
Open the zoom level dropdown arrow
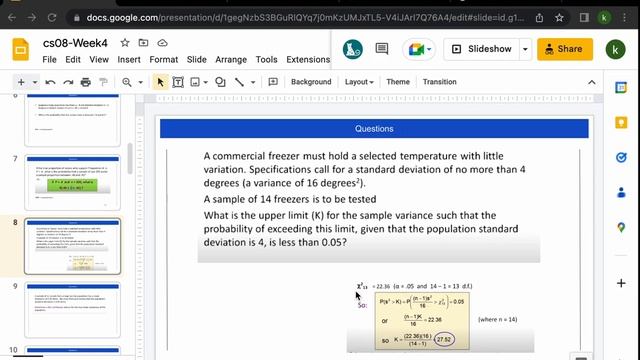tap(140, 82)
